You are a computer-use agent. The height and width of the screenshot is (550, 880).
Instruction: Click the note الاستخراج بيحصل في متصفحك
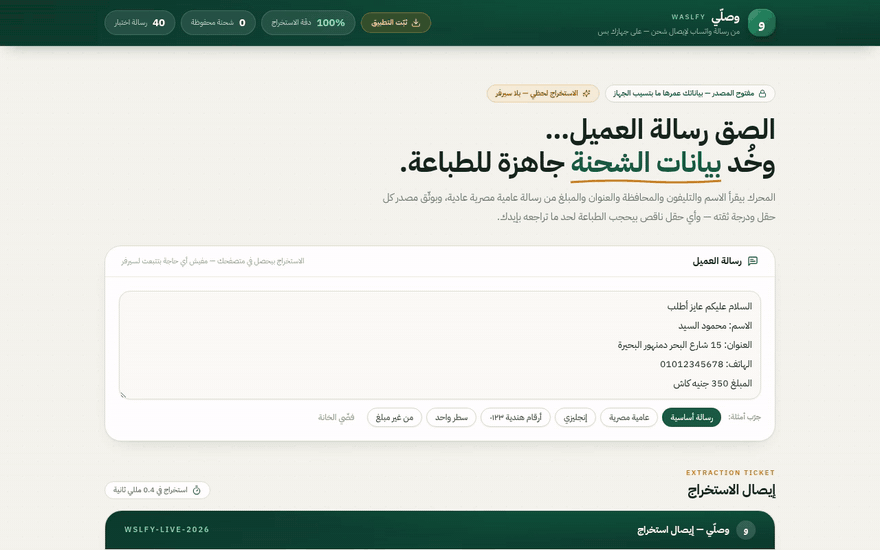(x=213, y=262)
